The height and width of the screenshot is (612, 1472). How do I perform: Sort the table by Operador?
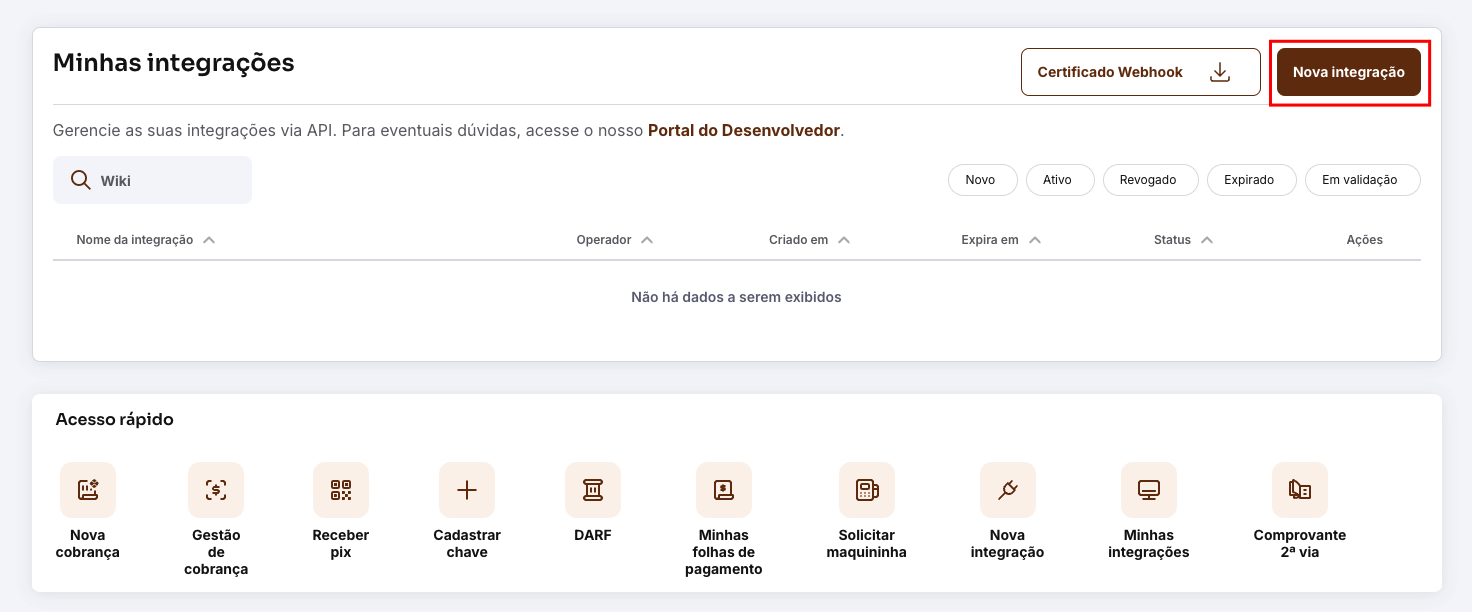tap(614, 239)
